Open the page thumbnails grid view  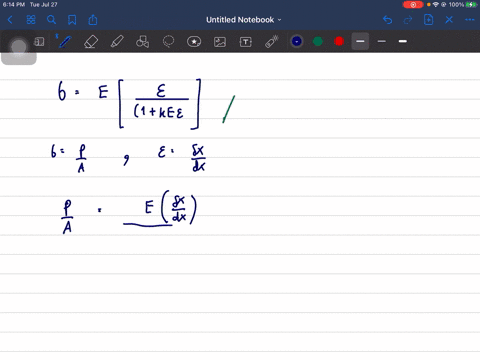31,20
